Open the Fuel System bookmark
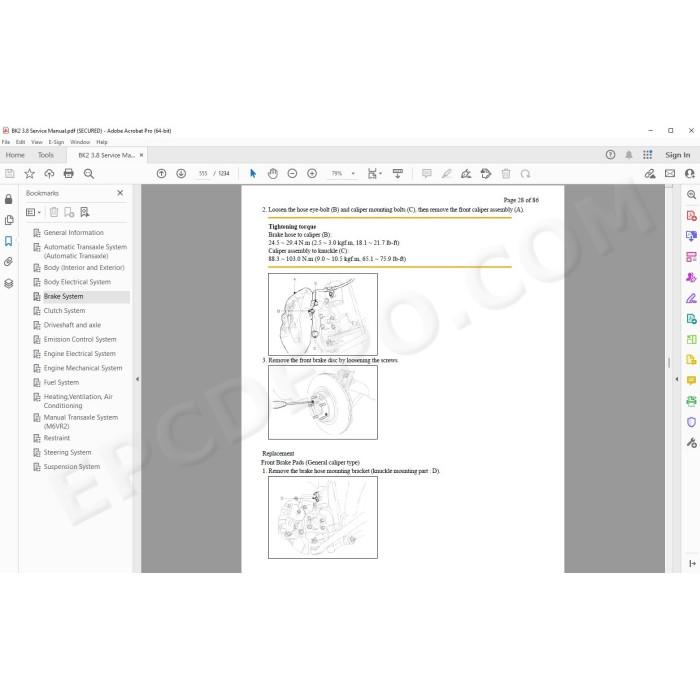 coord(61,383)
